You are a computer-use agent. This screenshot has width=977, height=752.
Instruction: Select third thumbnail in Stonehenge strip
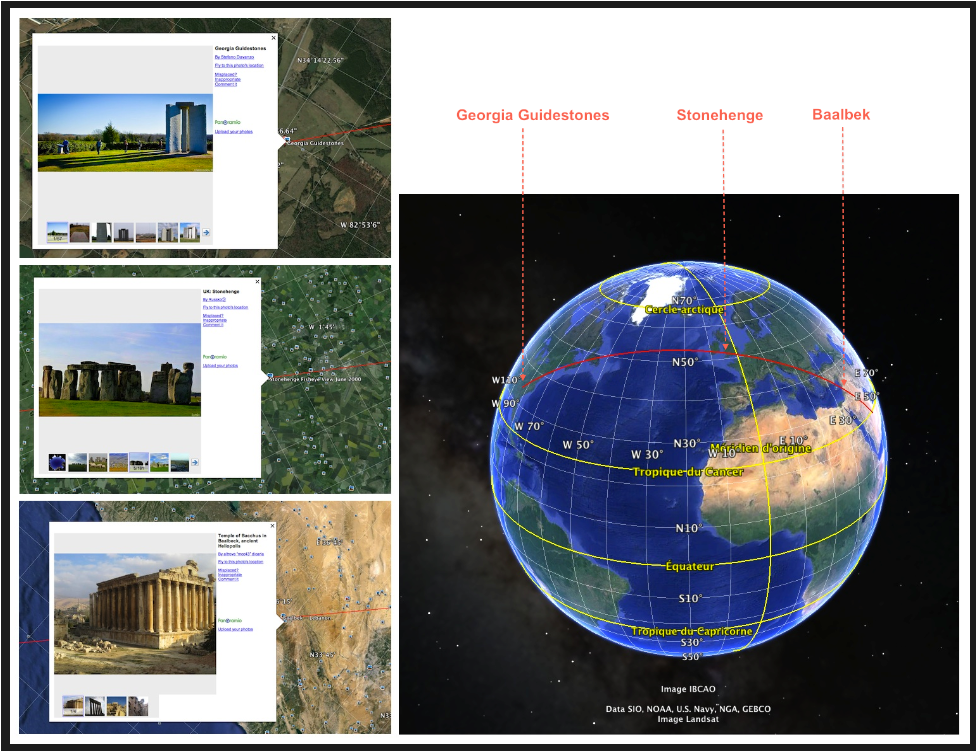(x=98, y=462)
